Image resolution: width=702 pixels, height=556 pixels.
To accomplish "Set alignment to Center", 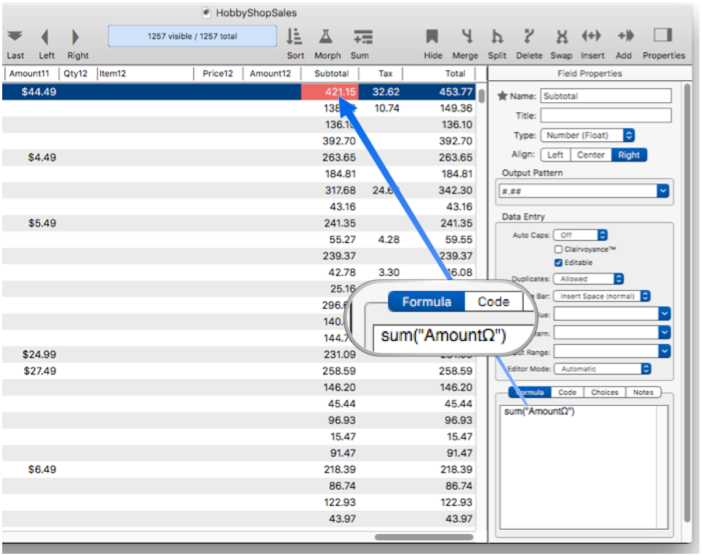I will coord(590,155).
